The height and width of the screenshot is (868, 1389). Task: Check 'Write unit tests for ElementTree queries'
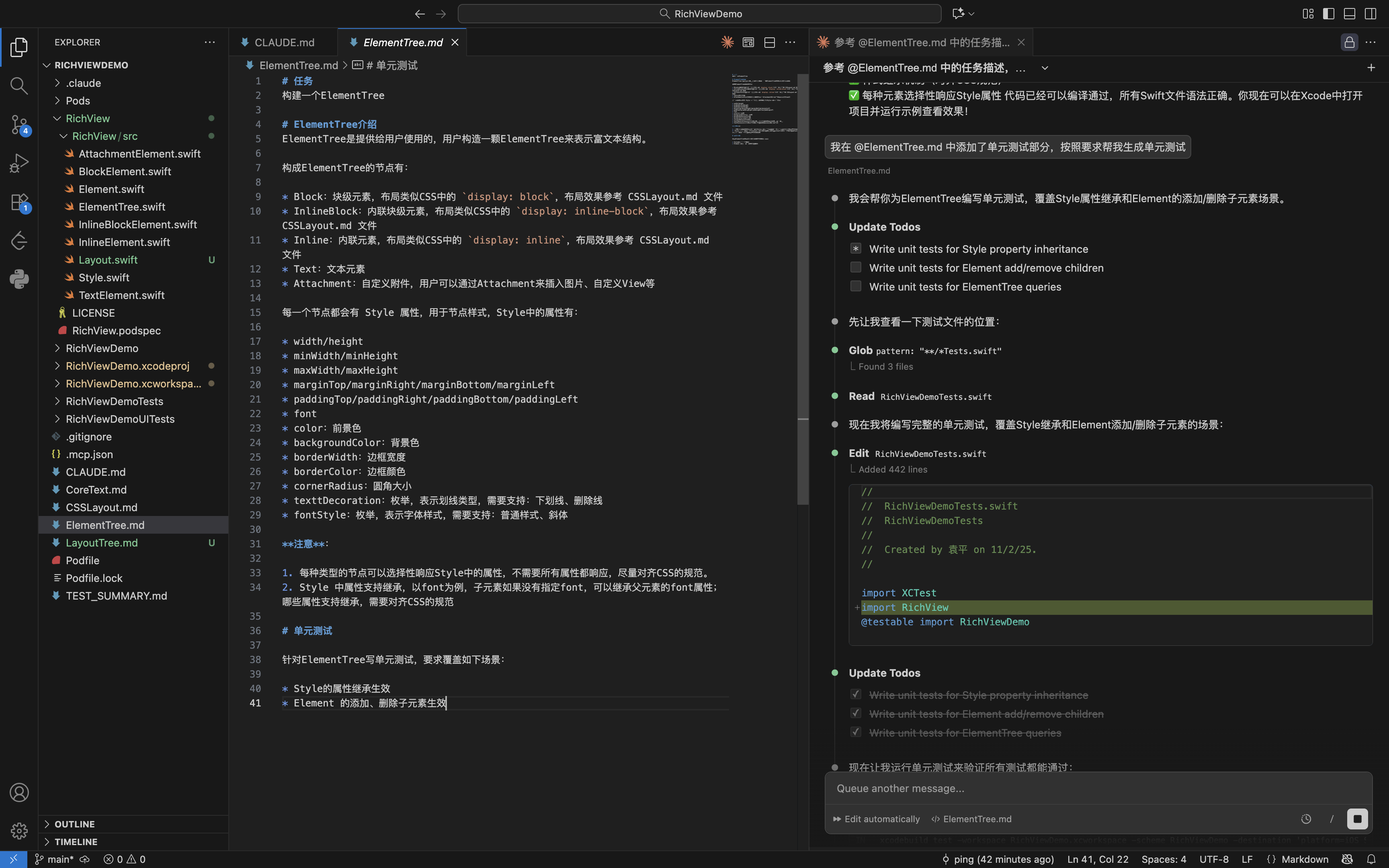855,287
